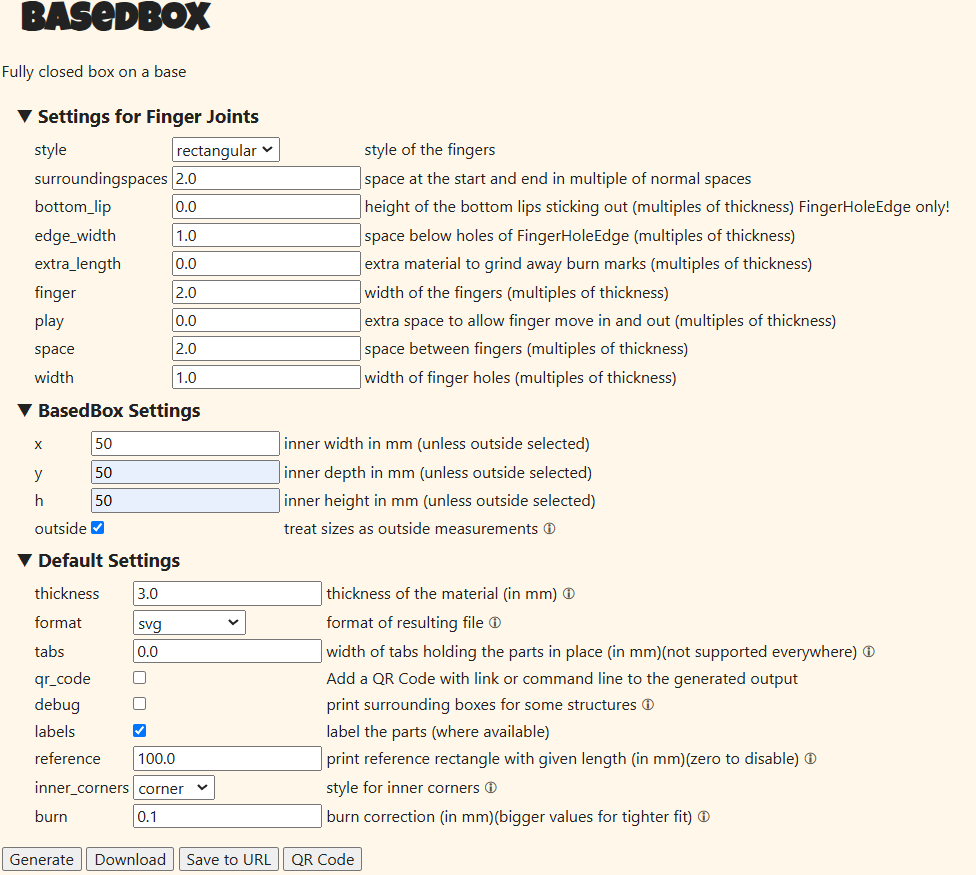This screenshot has height=875, width=976.
Task: Click the Download button
Action: click(130, 859)
